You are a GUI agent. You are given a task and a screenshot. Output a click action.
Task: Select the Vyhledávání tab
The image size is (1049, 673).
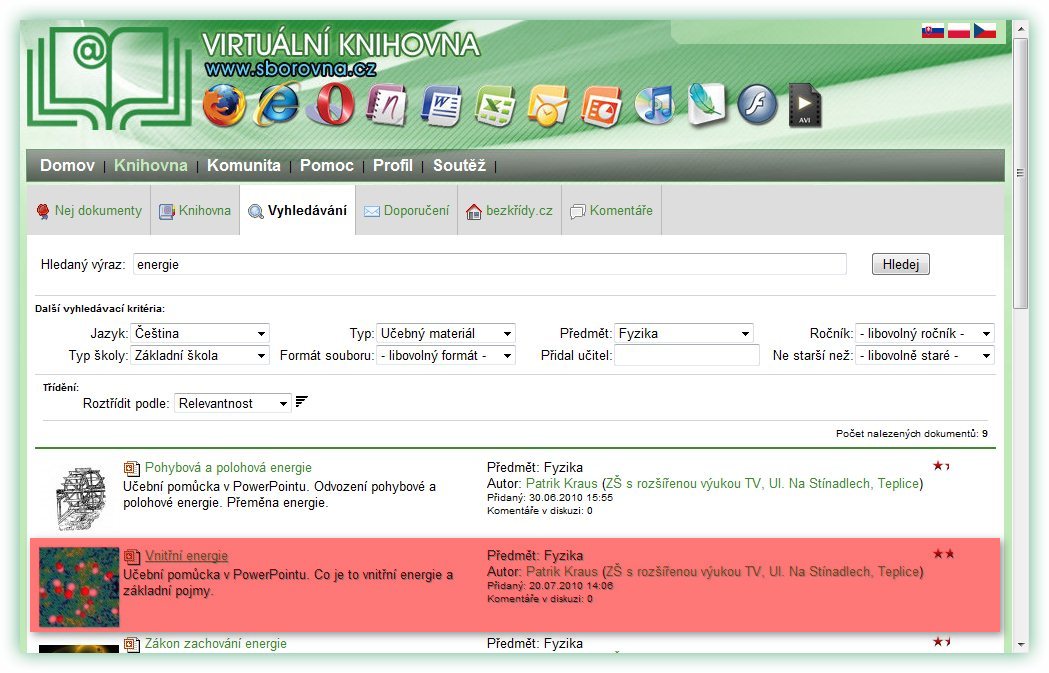coord(298,211)
